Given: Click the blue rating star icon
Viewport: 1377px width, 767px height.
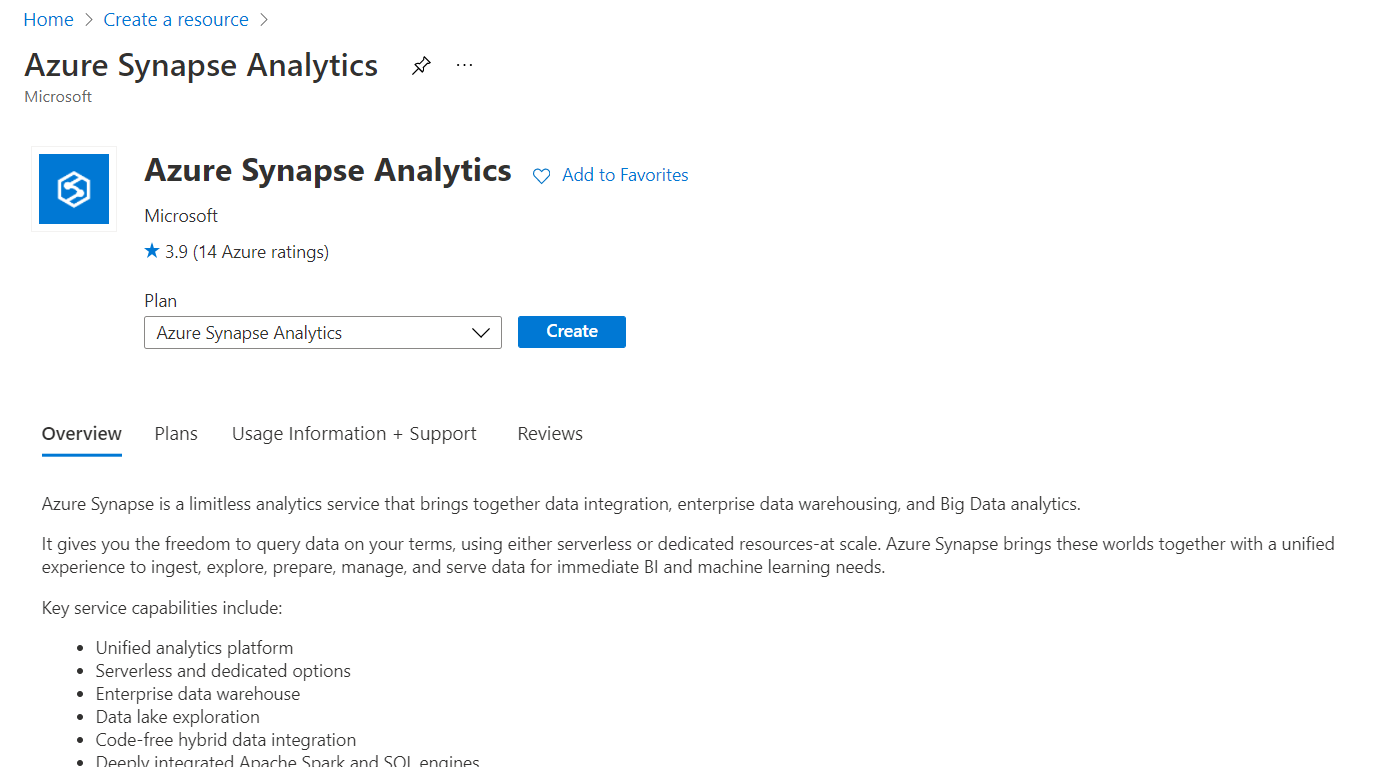Looking at the screenshot, I should pyautogui.click(x=152, y=251).
